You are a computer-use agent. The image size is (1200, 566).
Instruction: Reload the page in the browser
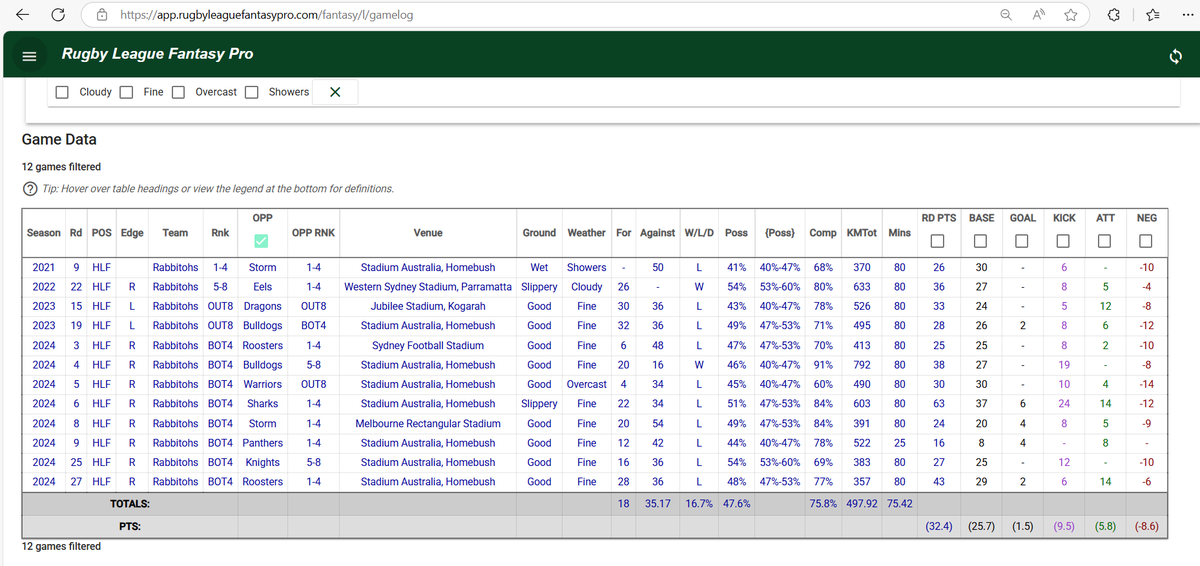[58, 15]
